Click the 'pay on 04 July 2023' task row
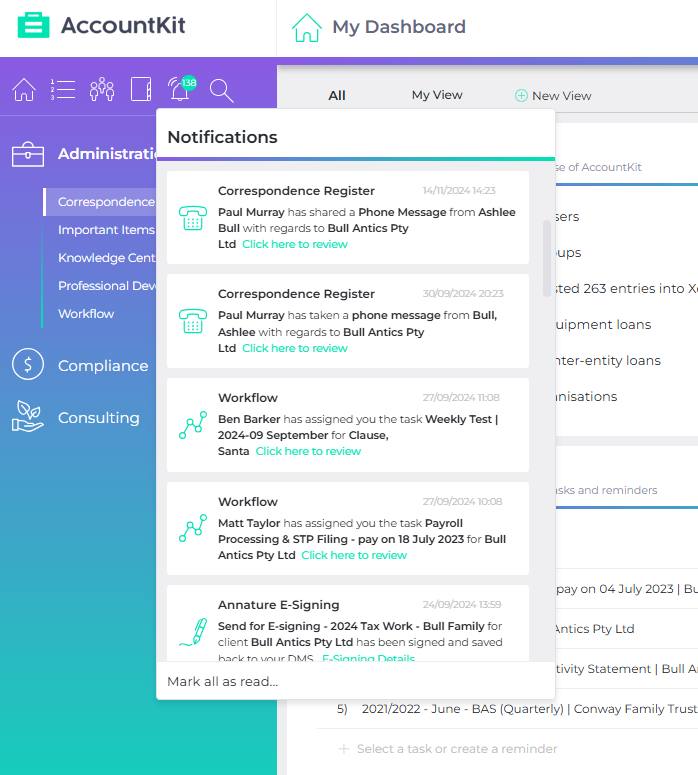This screenshot has height=775, width=698. 626,589
